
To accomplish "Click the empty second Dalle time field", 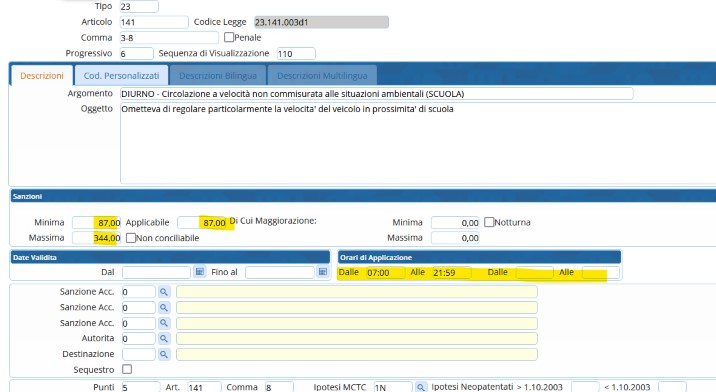I will click(x=534, y=273).
